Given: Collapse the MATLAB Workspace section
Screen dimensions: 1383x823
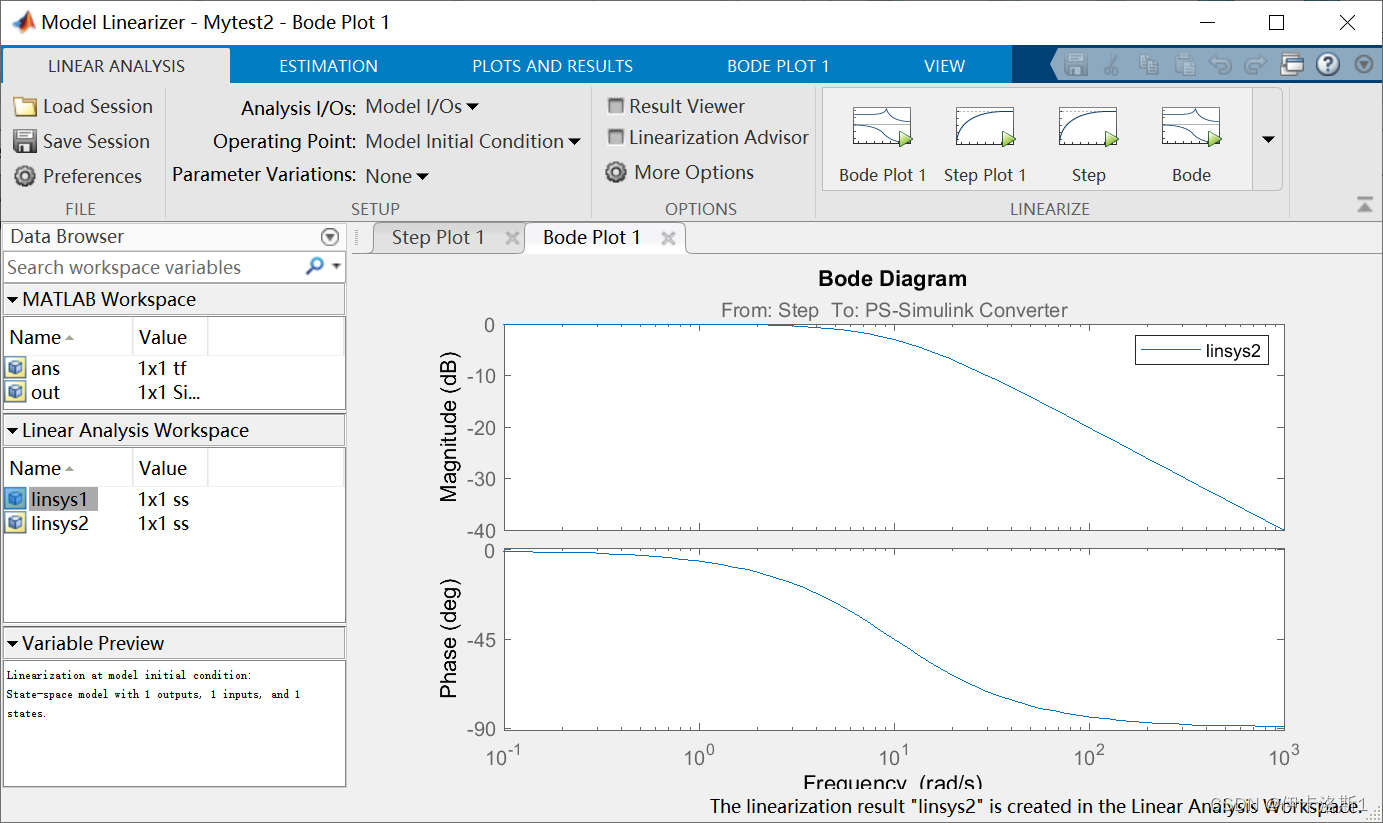Looking at the screenshot, I should click(13, 300).
